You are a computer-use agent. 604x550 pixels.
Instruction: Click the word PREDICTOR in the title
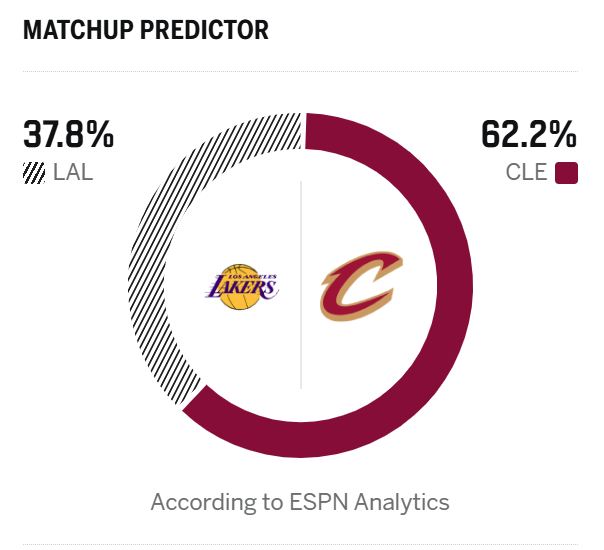pos(205,30)
